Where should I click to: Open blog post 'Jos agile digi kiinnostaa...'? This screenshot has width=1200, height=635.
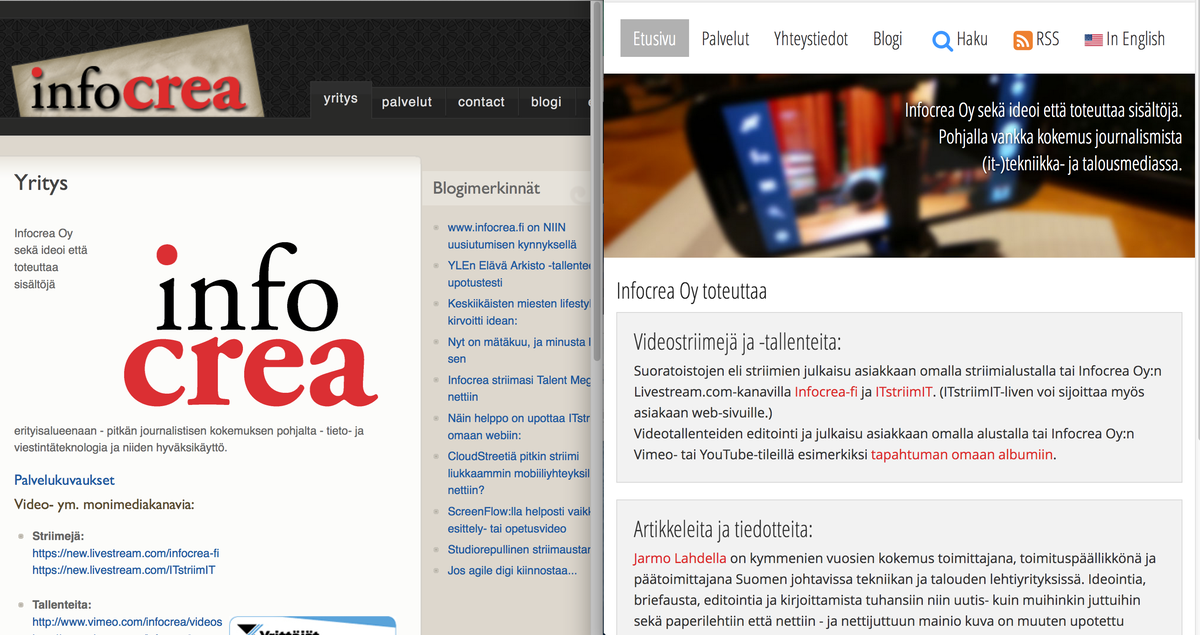coord(512,570)
